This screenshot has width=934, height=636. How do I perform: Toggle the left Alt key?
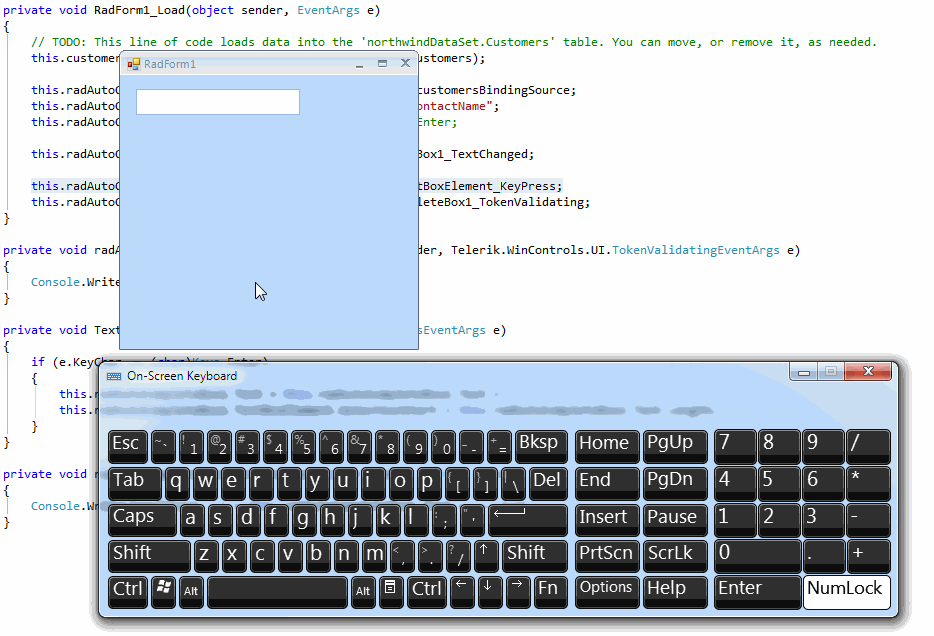191,592
